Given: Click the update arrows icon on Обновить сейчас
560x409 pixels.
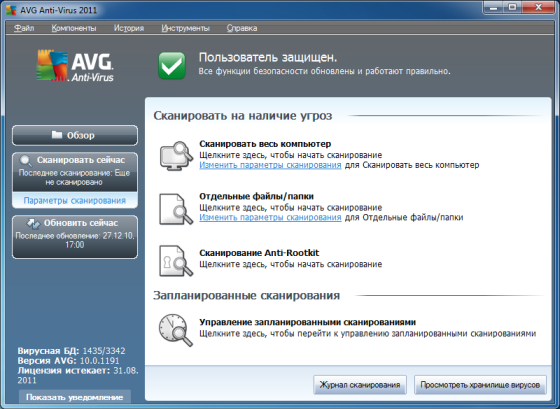Looking at the screenshot, I should [34, 224].
